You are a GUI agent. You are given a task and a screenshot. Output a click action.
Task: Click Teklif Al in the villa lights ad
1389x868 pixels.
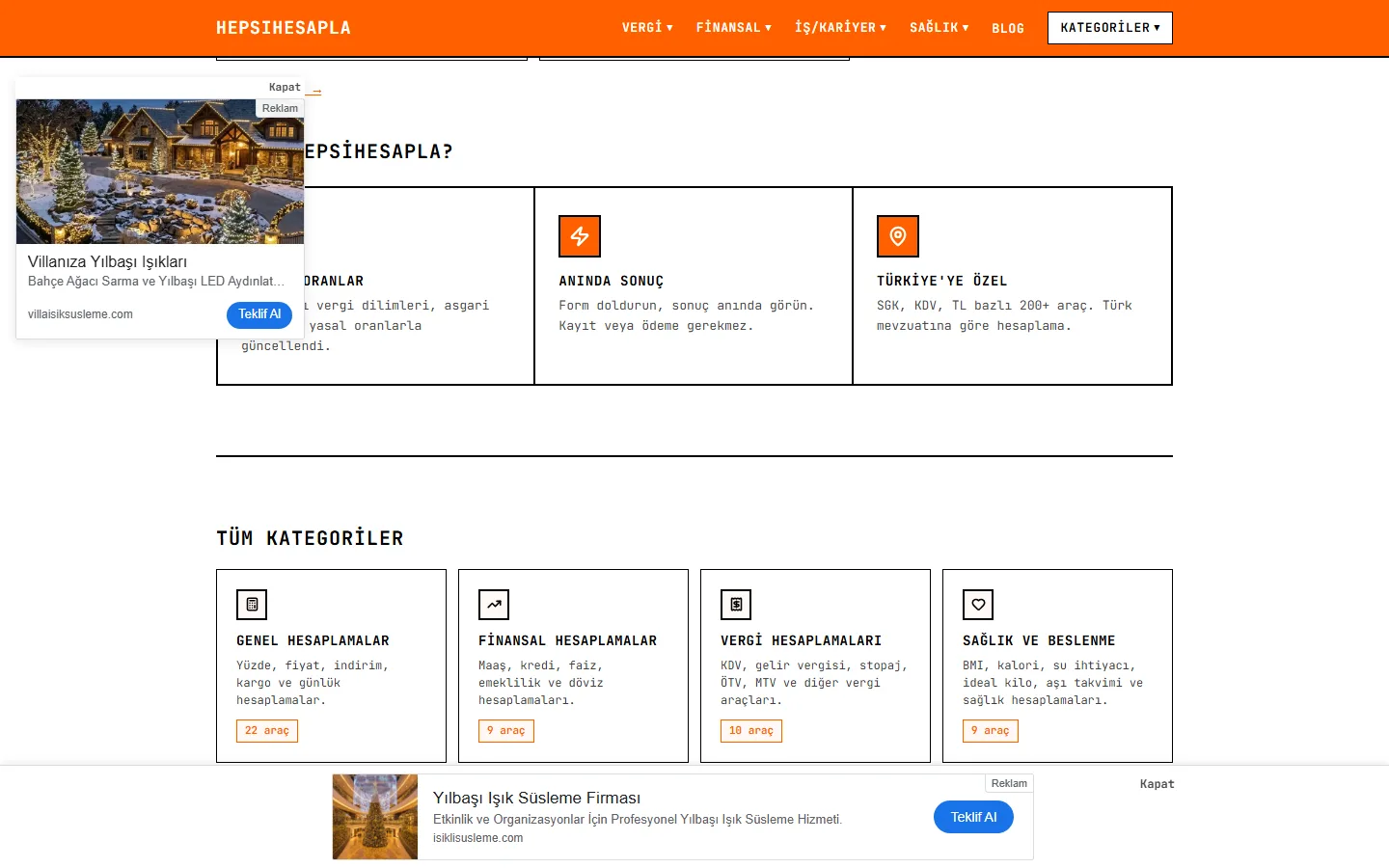pos(259,314)
